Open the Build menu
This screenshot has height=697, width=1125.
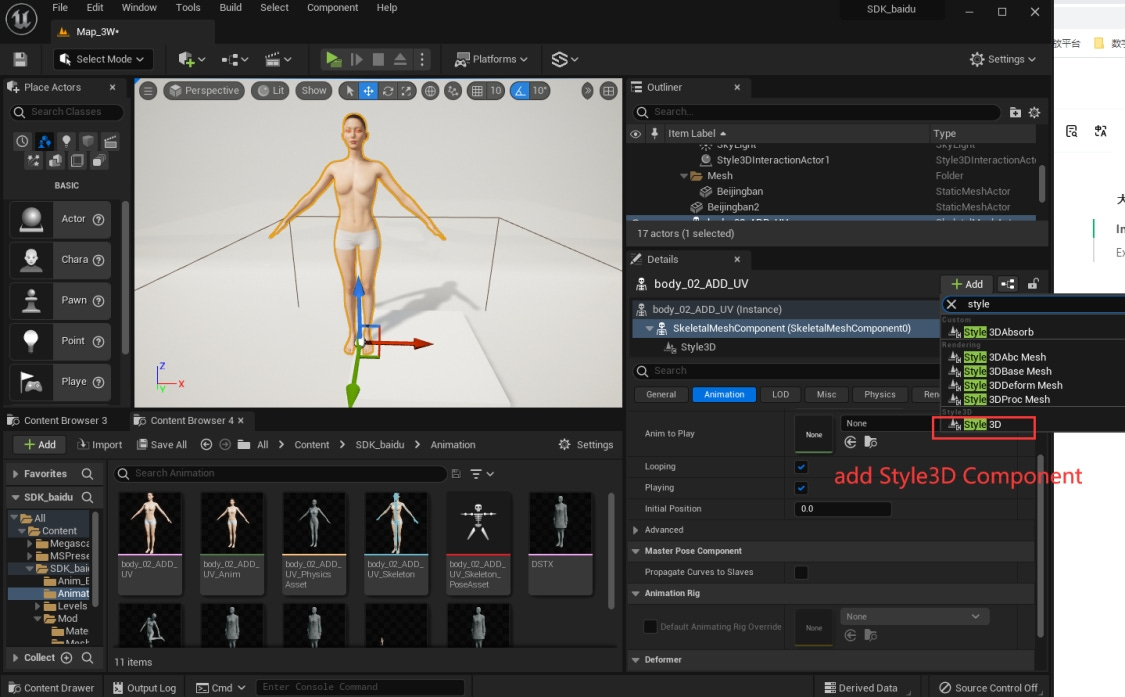coord(230,8)
